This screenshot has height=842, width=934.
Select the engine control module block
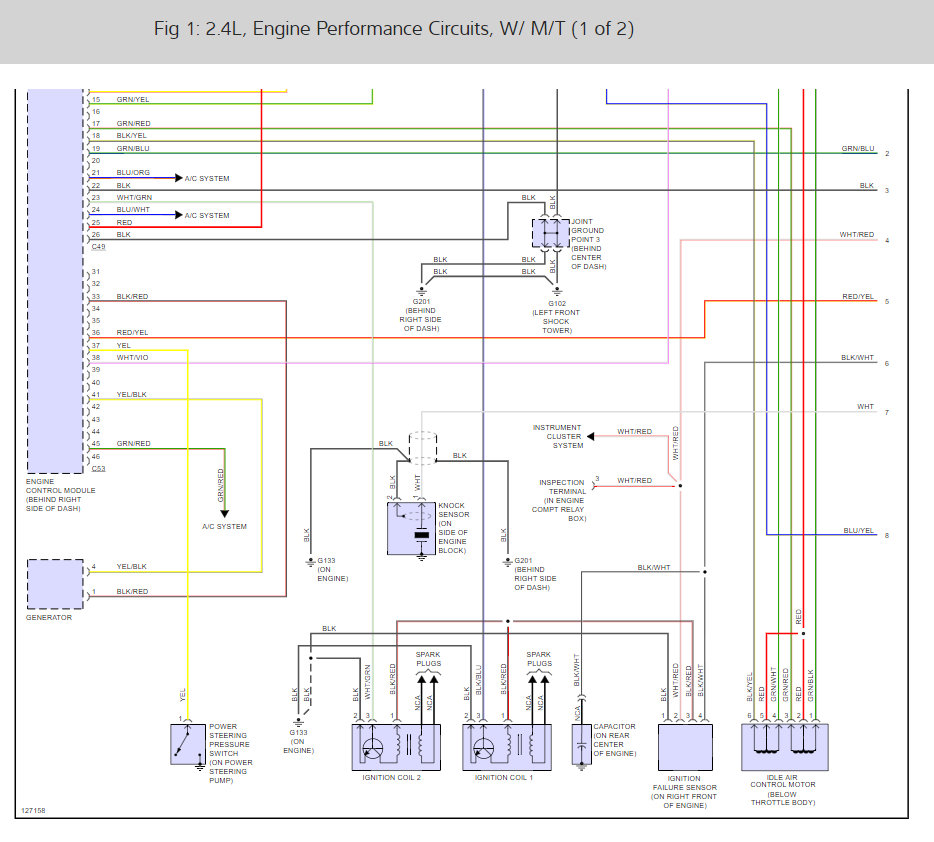point(55,281)
